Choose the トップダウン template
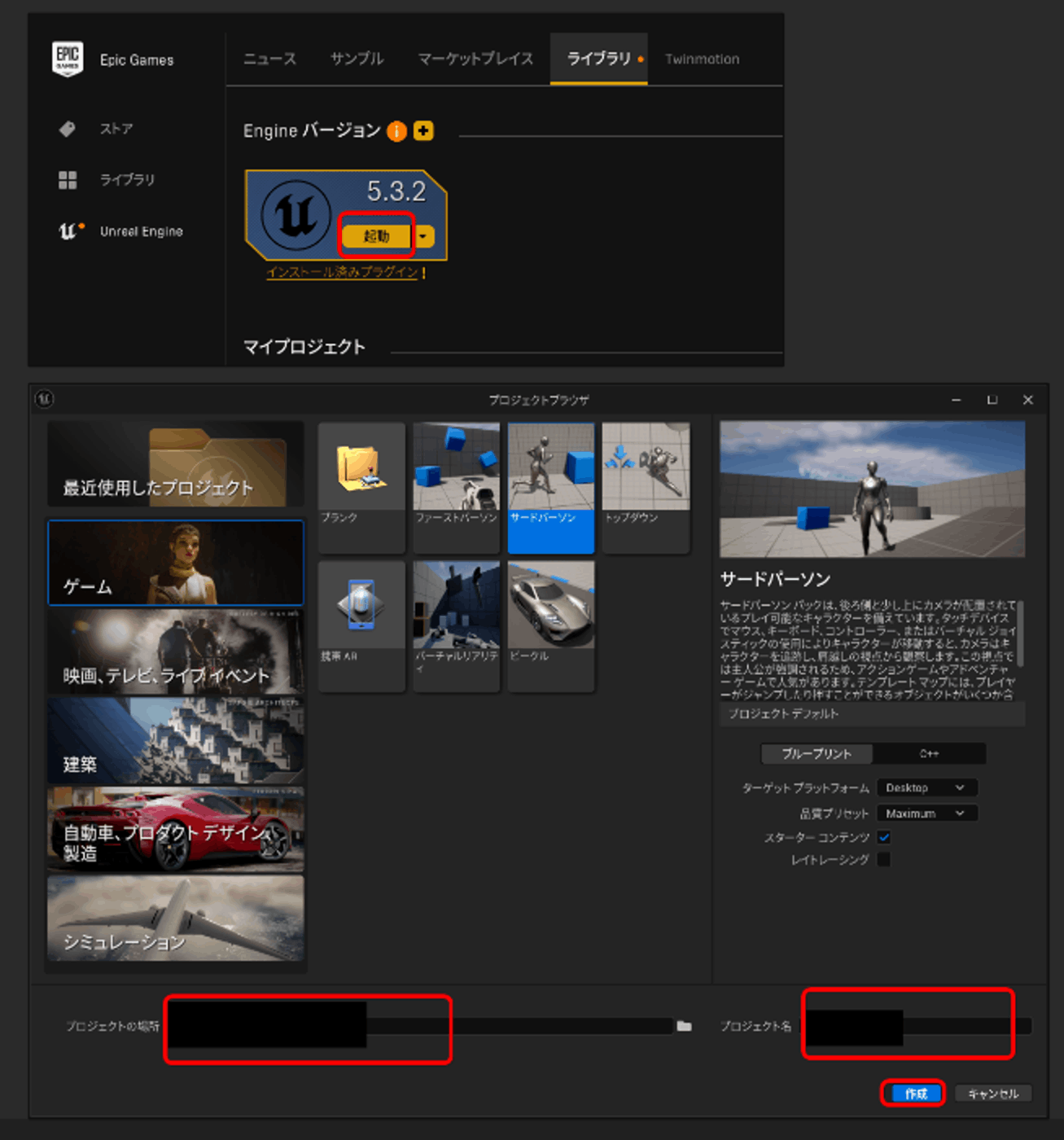Viewport: 1064px width, 1140px height. (646, 487)
